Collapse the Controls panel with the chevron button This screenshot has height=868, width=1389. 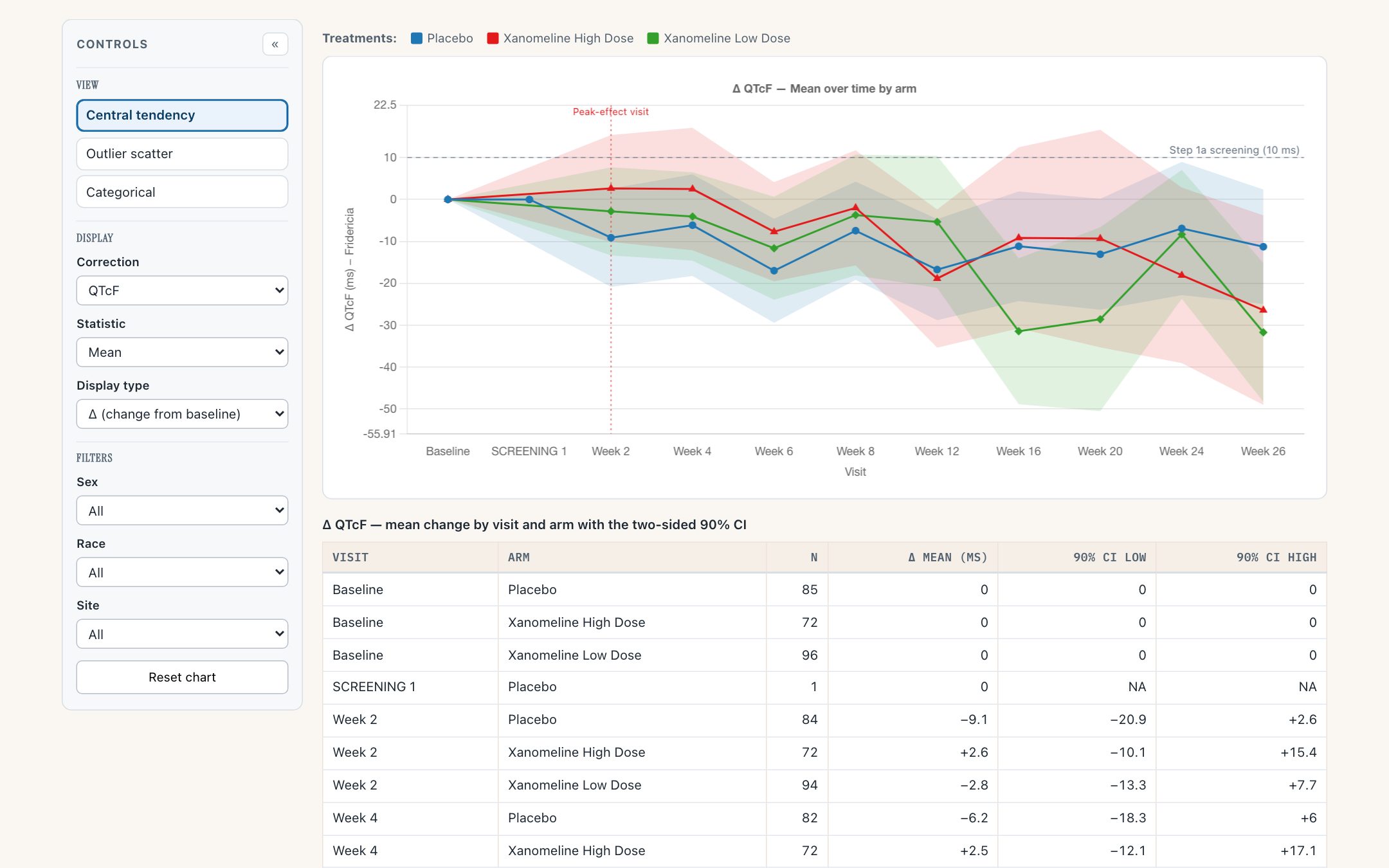(x=275, y=44)
